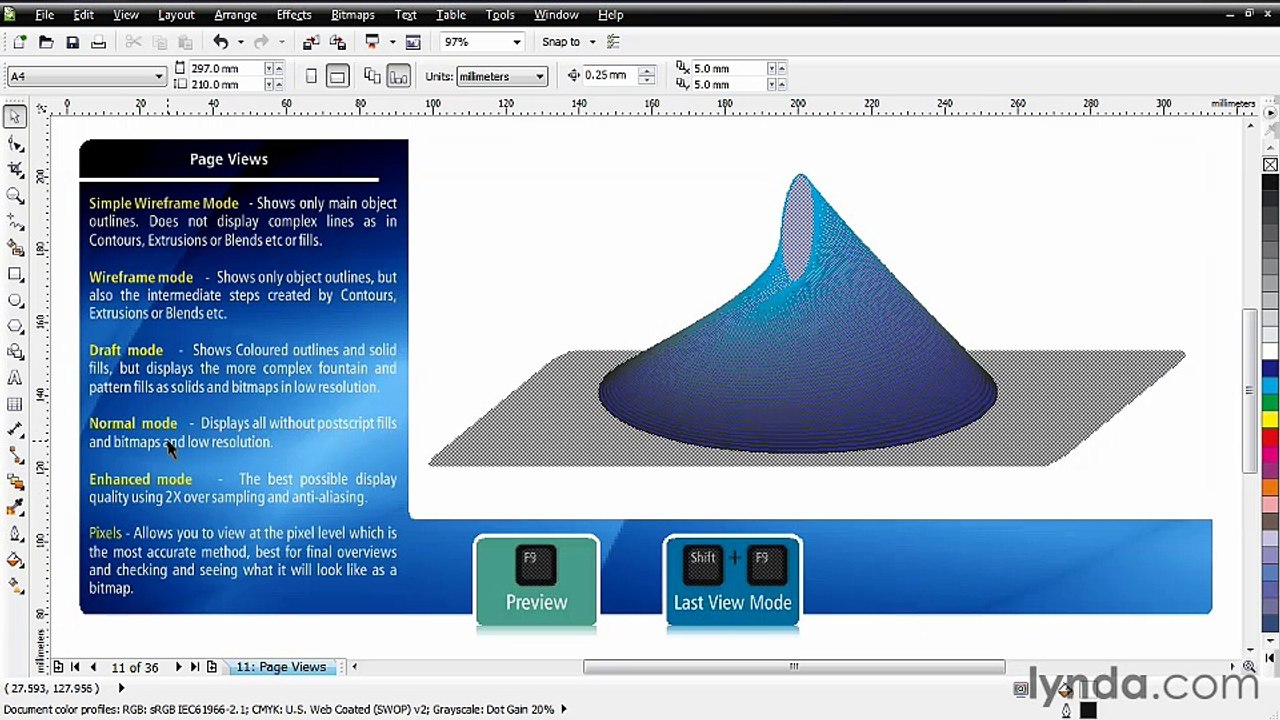1280x720 pixels.
Task: Select the Rectangle tool
Action: (x=15, y=273)
